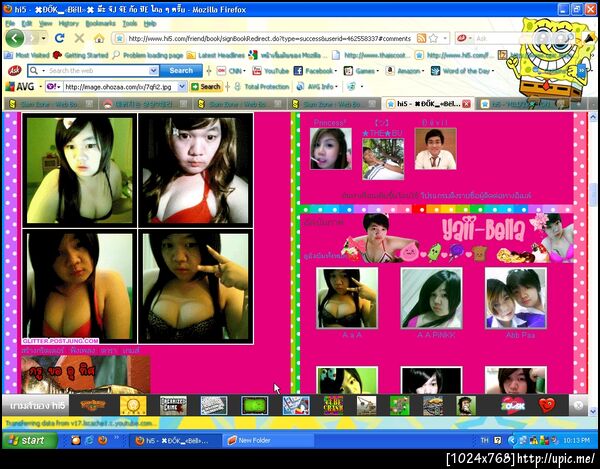Screen dimensions: 600x469
Task: Launch the keyboard game icon in hi5 bar
Action: click(x=214, y=405)
